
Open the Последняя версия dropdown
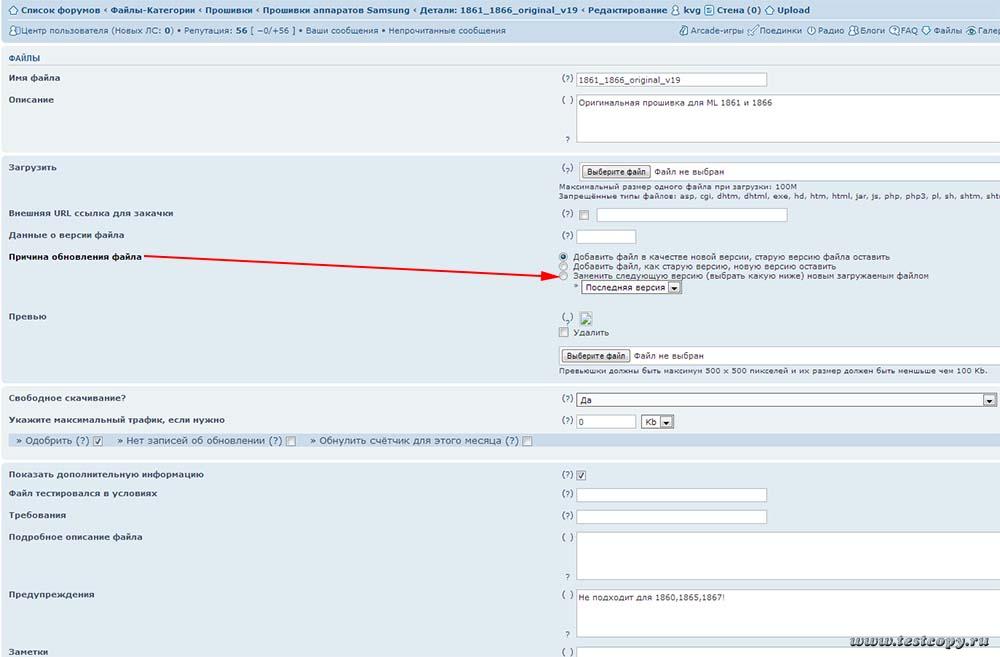(x=631, y=288)
